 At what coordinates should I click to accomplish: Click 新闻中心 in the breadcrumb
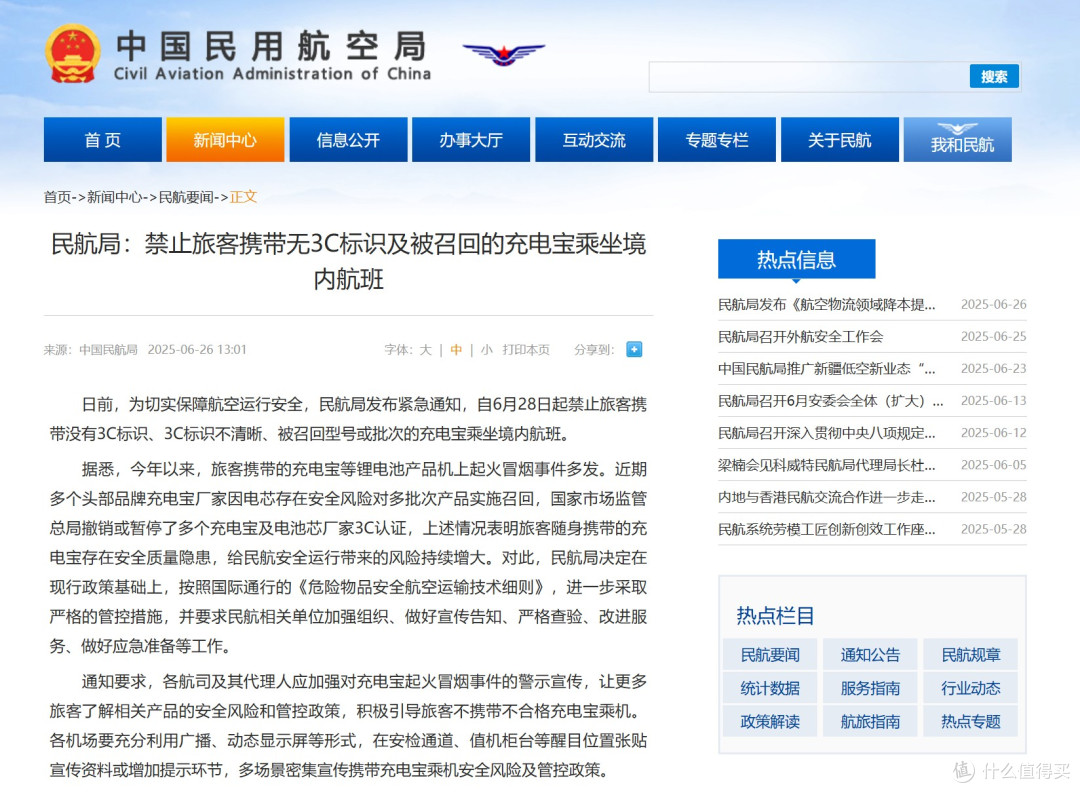point(114,197)
